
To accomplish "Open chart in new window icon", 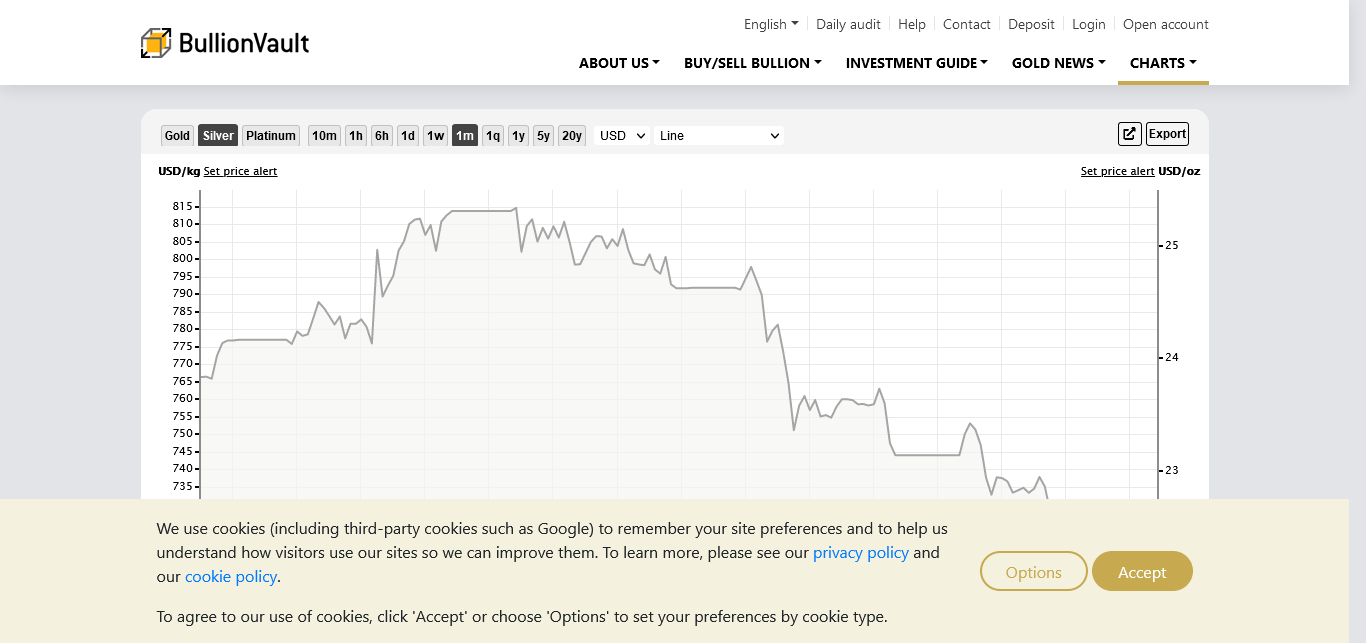I will click(1129, 134).
